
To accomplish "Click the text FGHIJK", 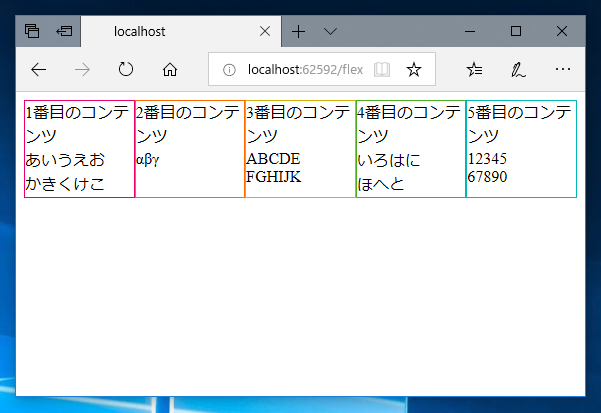I will point(274,177).
